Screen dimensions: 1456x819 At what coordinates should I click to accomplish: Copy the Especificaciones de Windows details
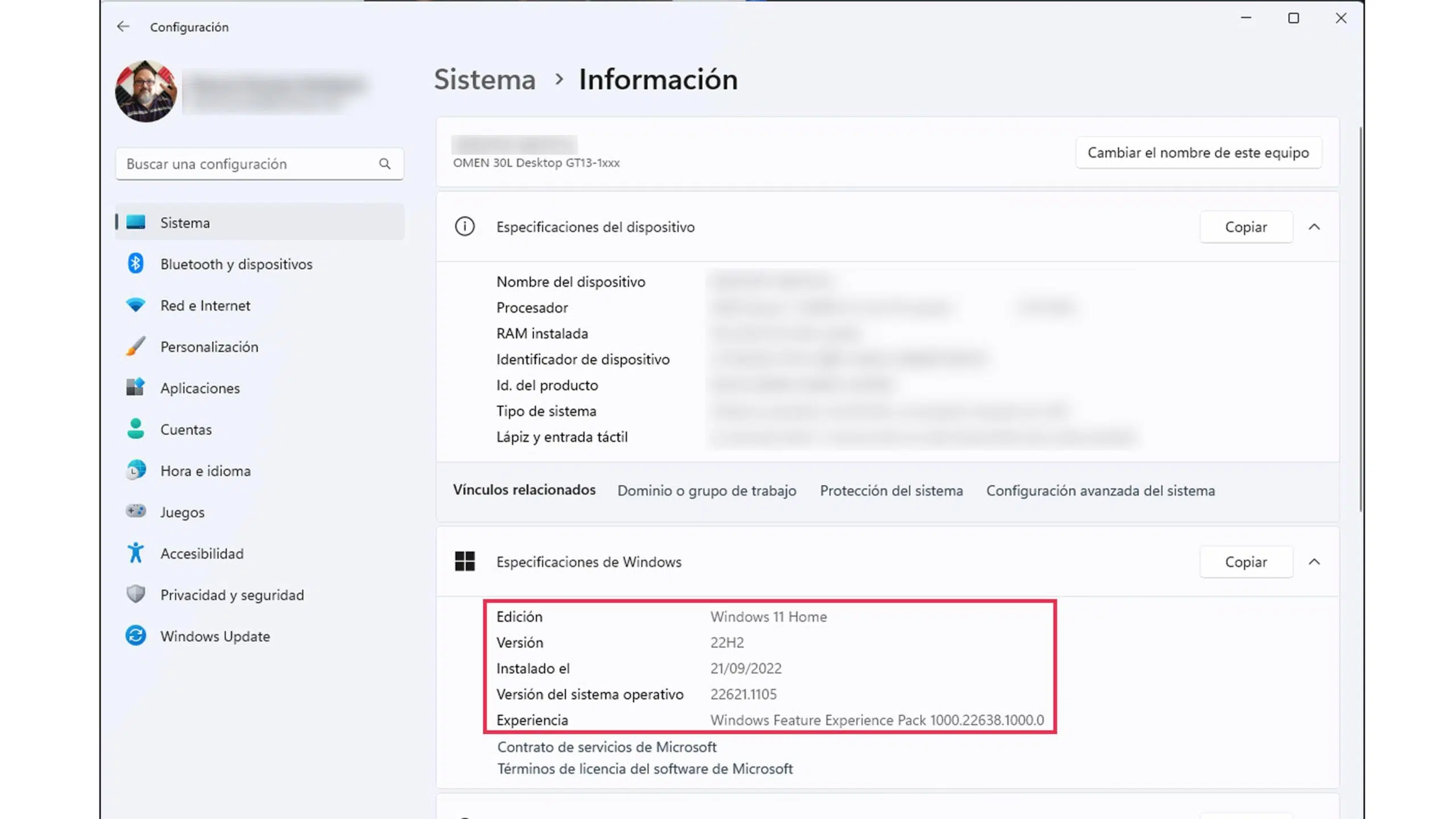coord(1246,562)
